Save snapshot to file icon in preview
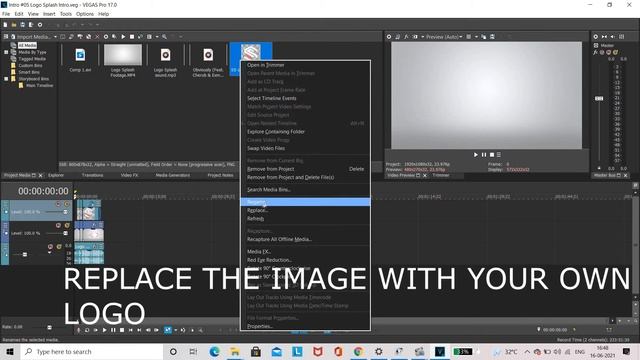The width and height of the screenshot is (640, 360). point(492,37)
